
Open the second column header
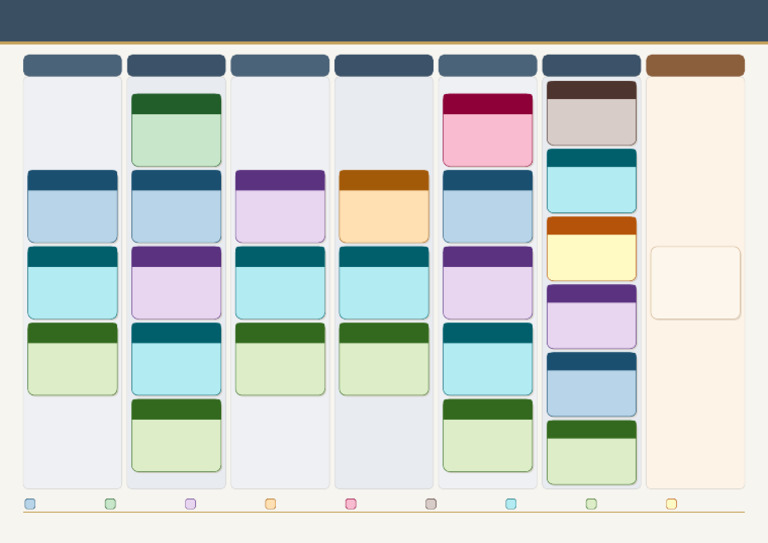[x=176, y=66]
